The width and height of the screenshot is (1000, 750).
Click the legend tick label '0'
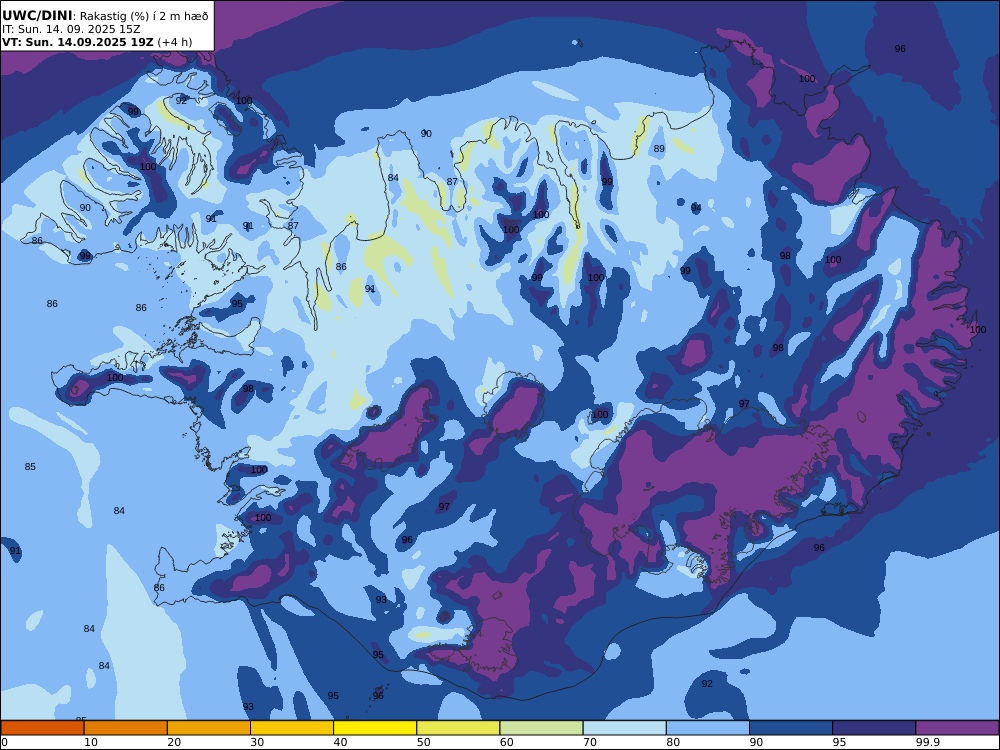[4, 742]
